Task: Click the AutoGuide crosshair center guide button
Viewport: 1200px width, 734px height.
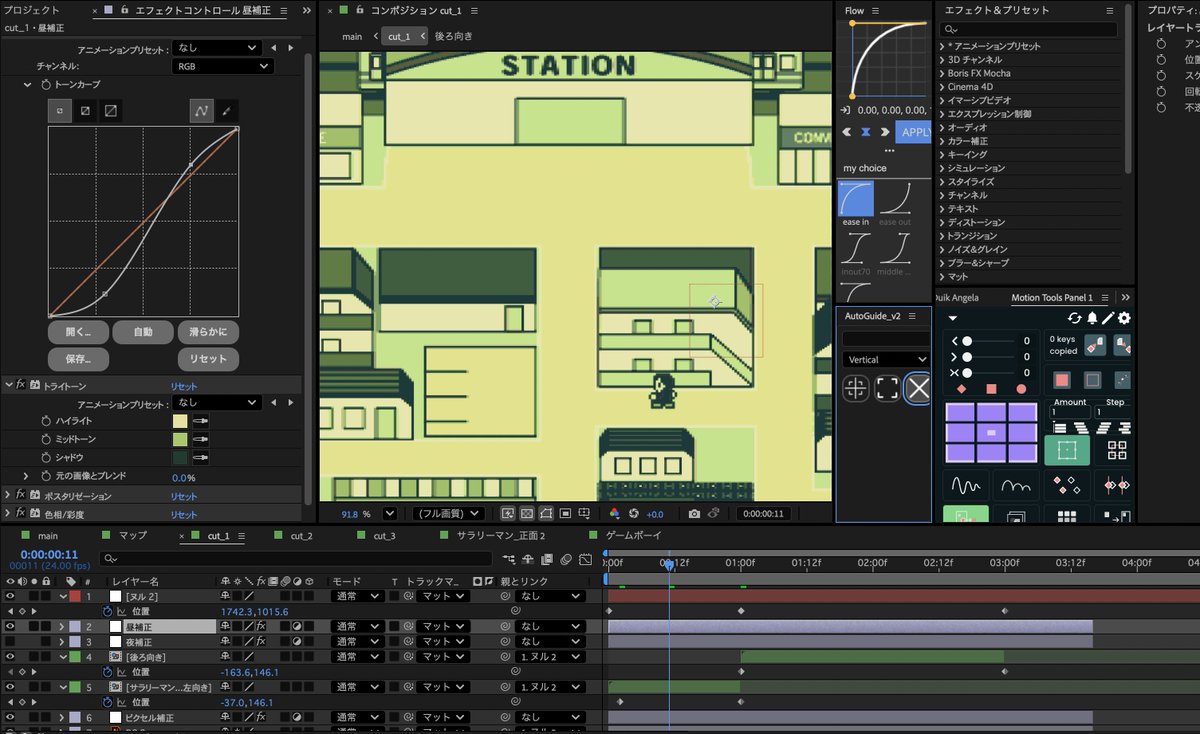Action: click(x=856, y=388)
